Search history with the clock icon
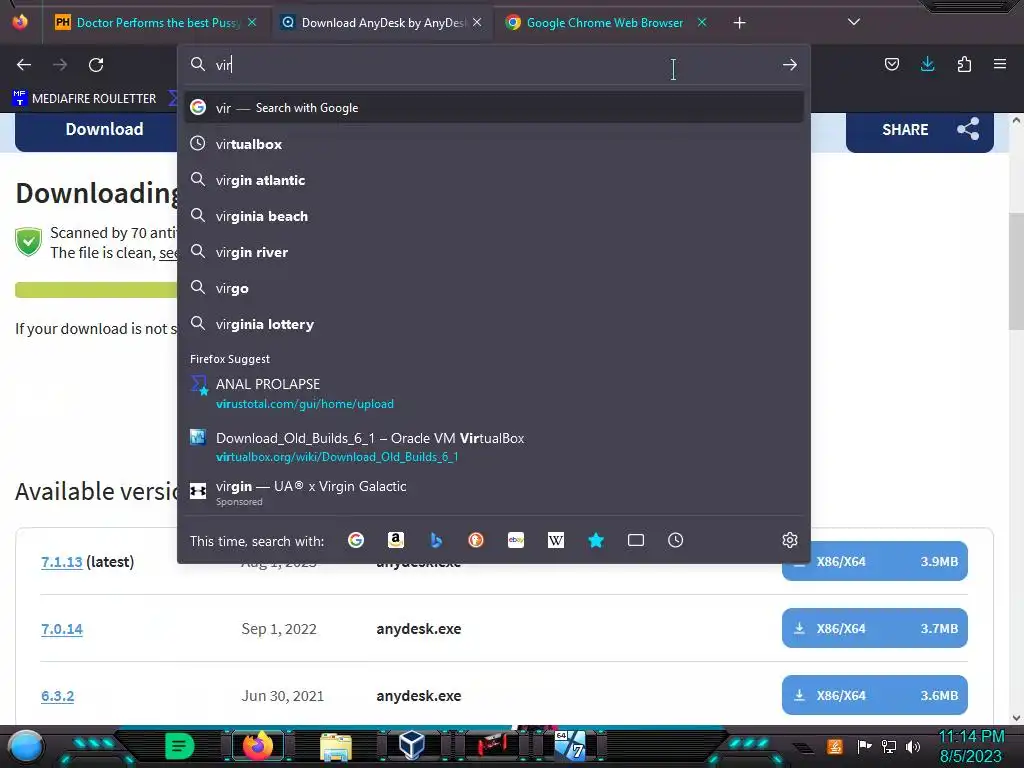The image size is (1024, 768). [x=675, y=540]
